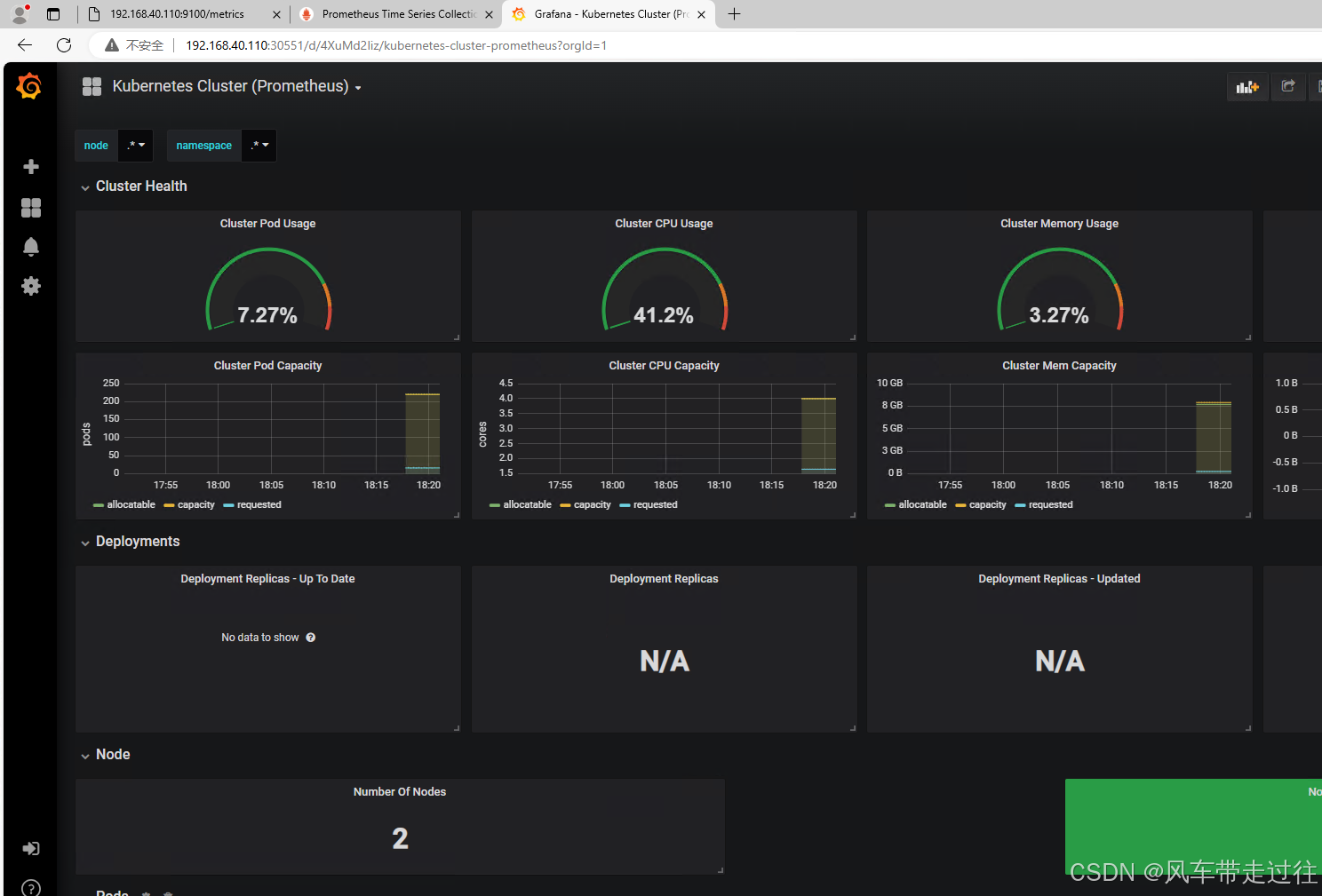Image resolution: width=1322 pixels, height=896 pixels.
Task: Click the browser address bar URL
Action: point(396,45)
